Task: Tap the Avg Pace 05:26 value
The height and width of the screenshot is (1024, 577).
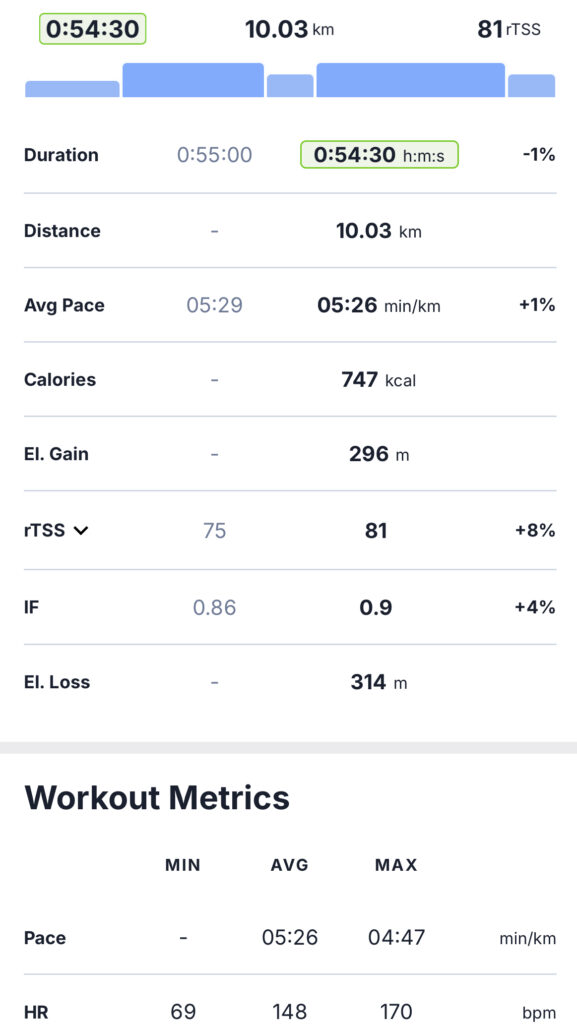Action: click(379, 305)
